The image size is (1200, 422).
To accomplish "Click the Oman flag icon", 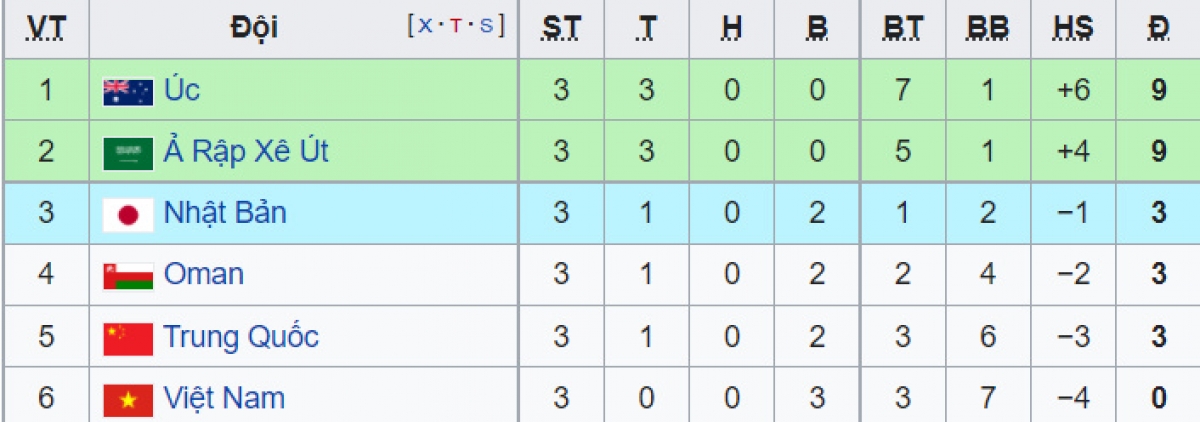I will (x=128, y=276).
